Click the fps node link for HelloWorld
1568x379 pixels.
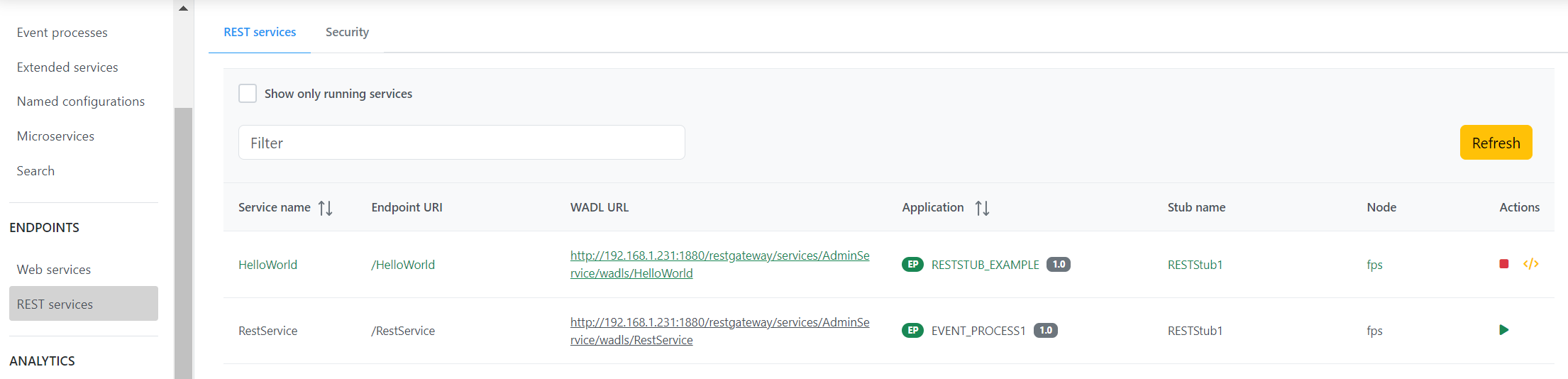pyautogui.click(x=1374, y=265)
